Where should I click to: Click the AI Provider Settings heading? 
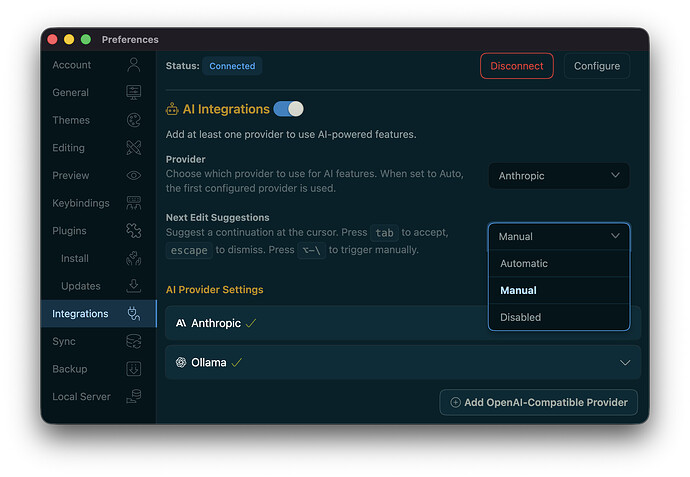point(214,290)
